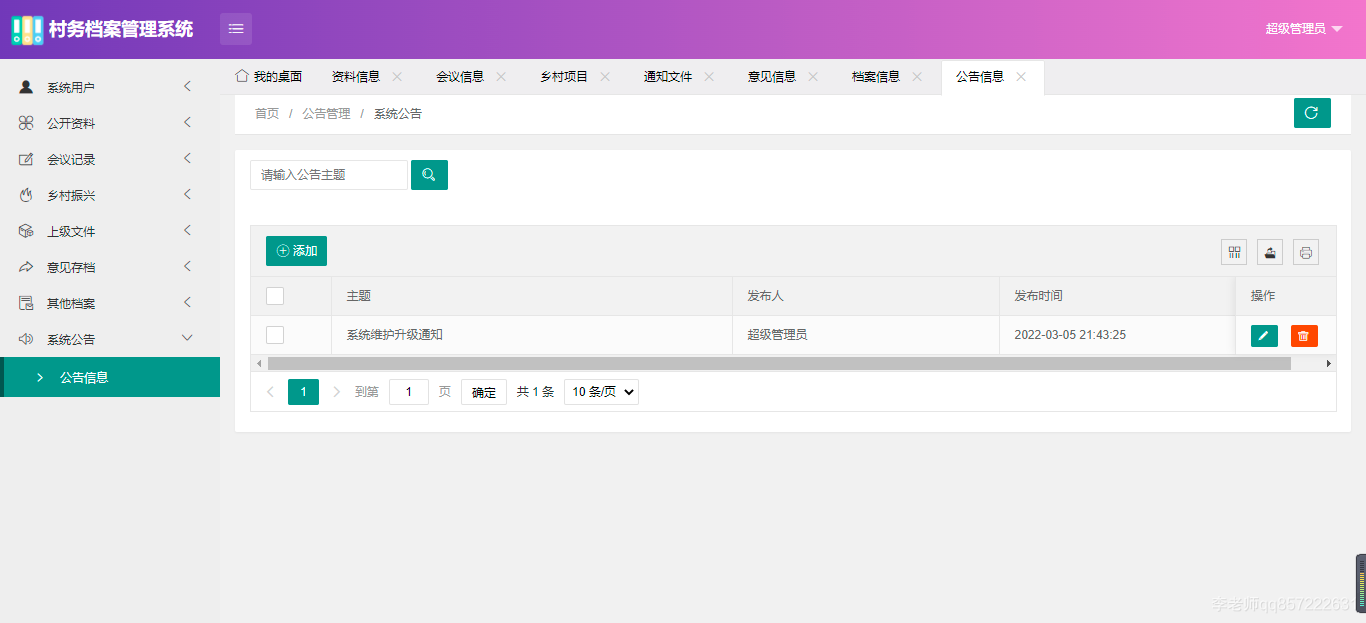The height and width of the screenshot is (623, 1366).
Task: Click the export table icon
Action: (1270, 252)
